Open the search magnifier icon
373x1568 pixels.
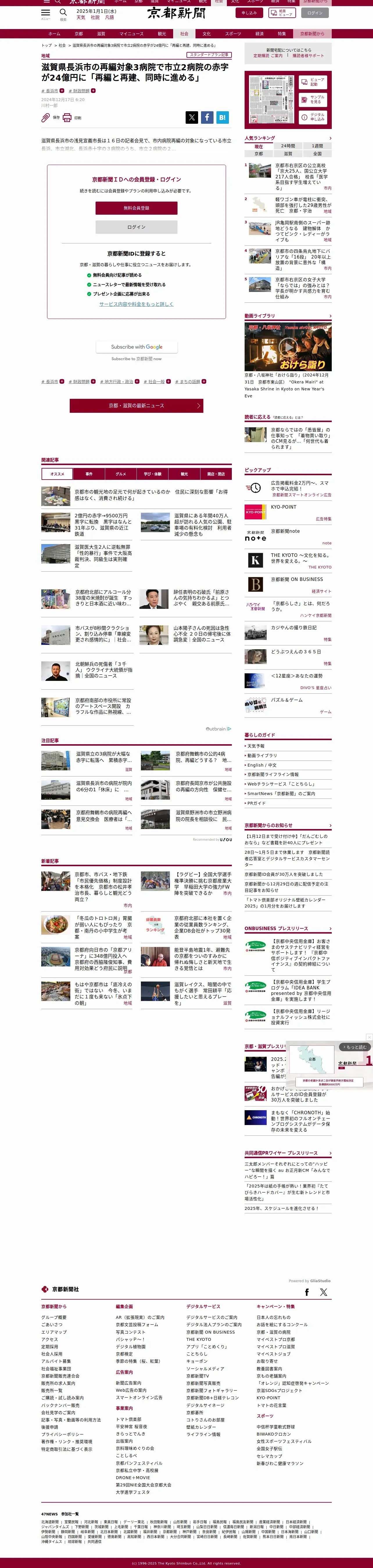tap(63, 13)
